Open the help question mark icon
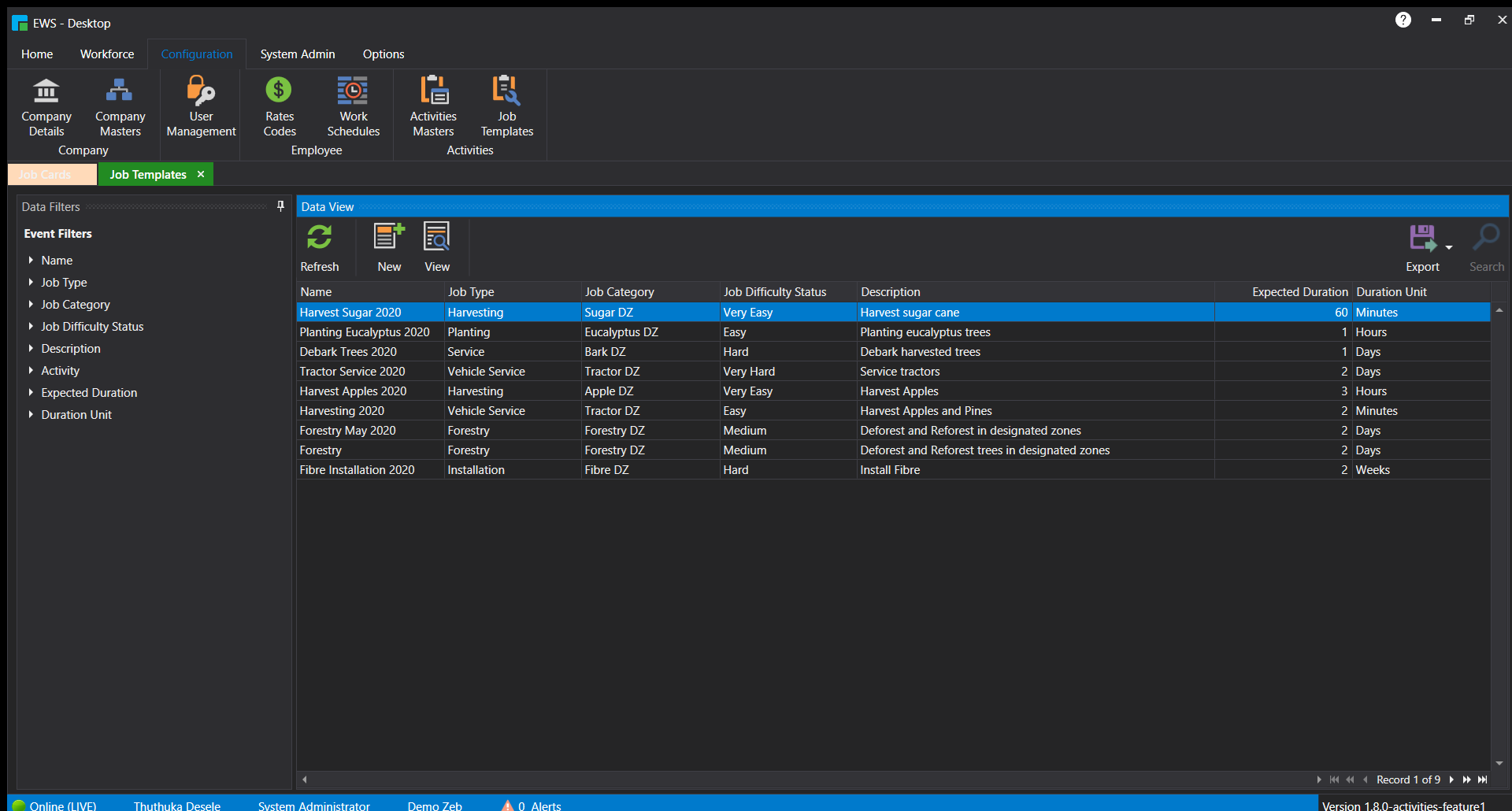 pyautogui.click(x=1403, y=20)
